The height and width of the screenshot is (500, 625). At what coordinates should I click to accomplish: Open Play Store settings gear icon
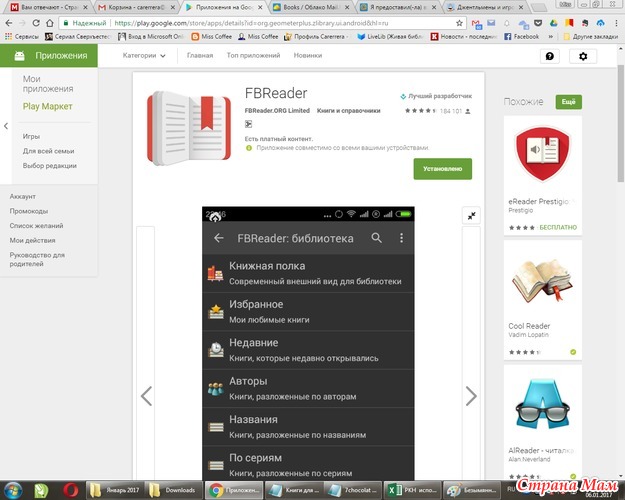pyautogui.click(x=583, y=56)
